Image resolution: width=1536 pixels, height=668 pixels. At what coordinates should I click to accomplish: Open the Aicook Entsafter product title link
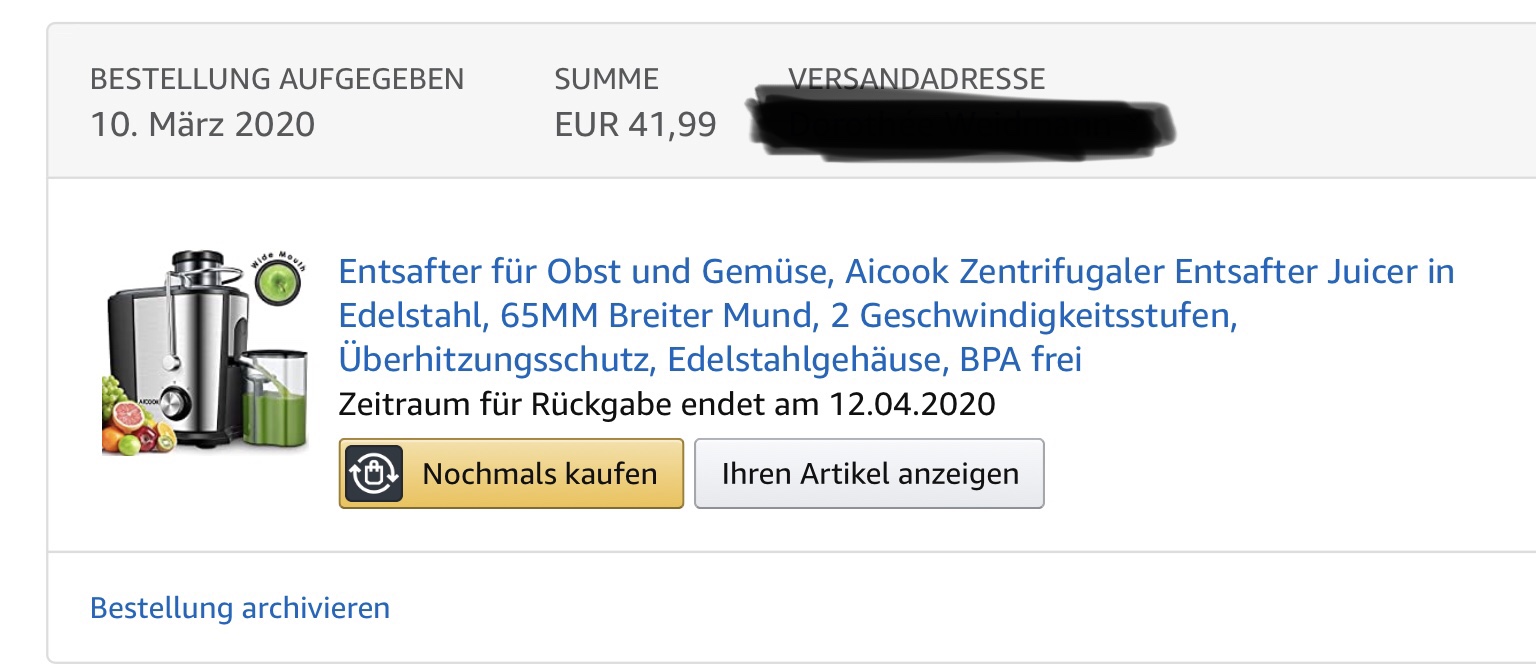point(896,272)
